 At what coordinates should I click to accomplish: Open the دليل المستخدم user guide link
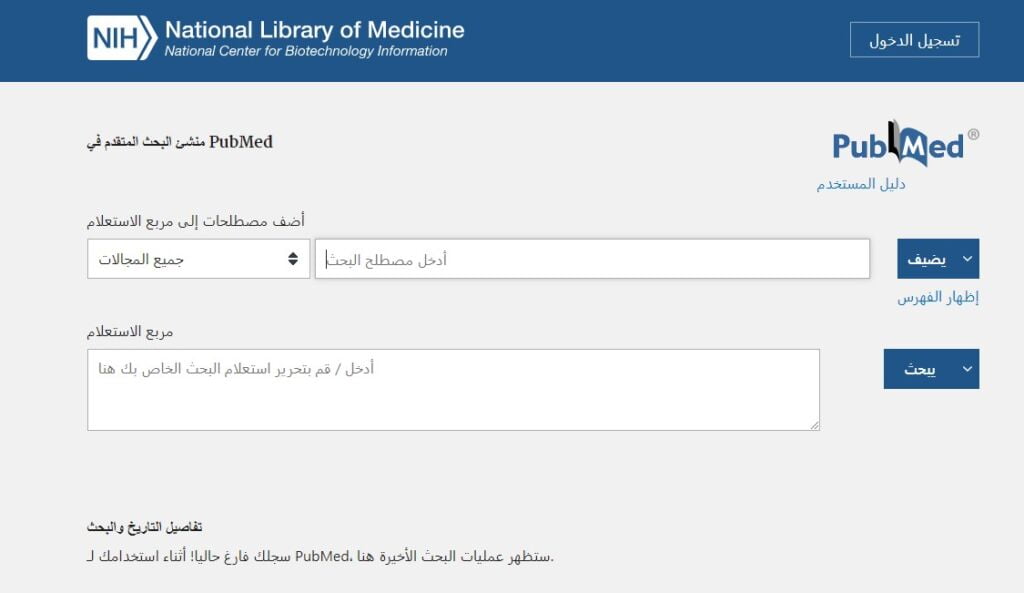tap(861, 184)
